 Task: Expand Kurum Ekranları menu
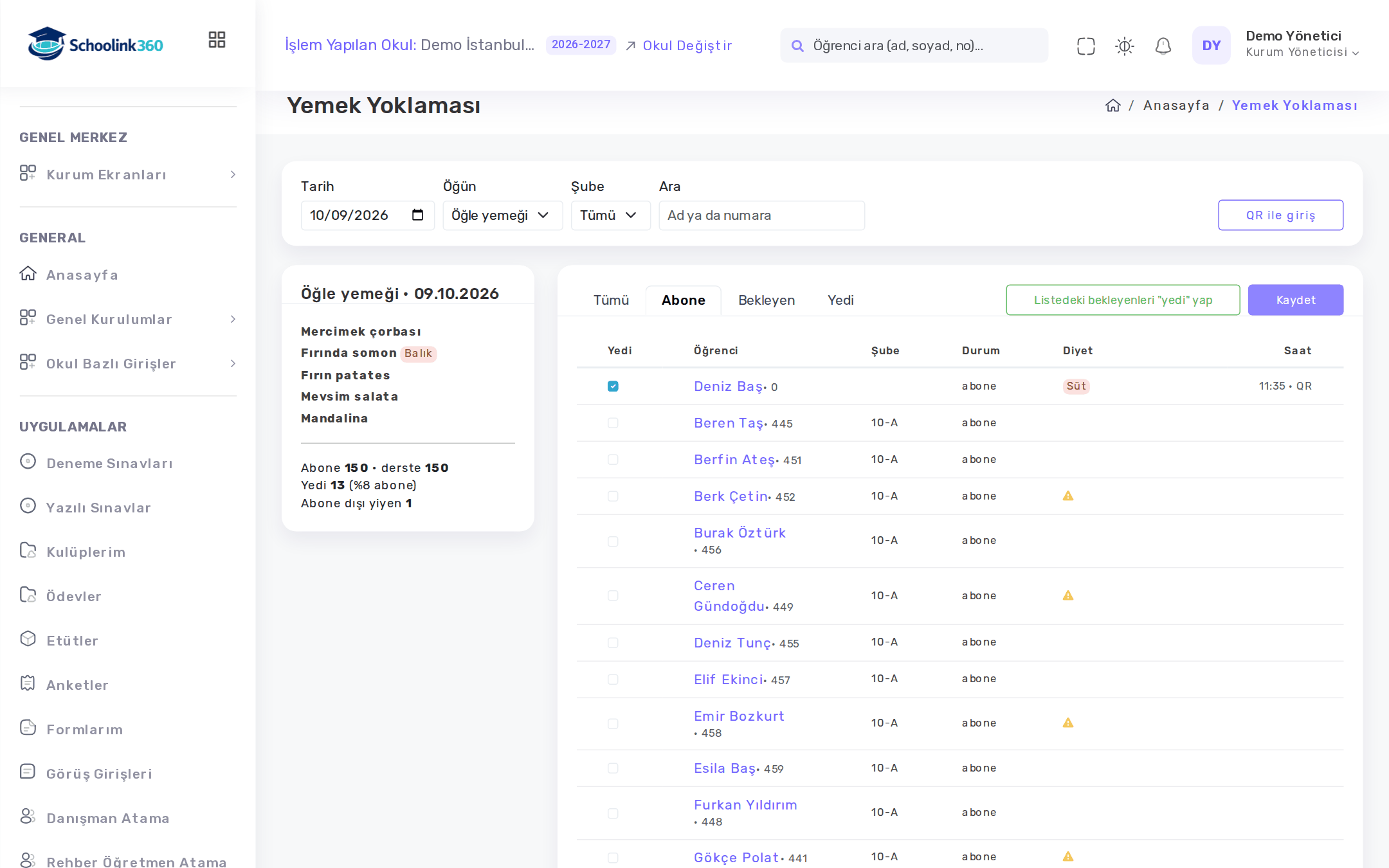(x=128, y=175)
